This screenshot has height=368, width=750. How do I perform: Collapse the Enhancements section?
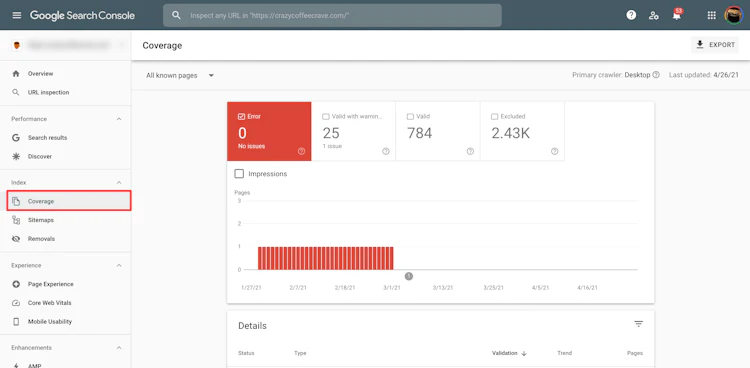(x=119, y=348)
